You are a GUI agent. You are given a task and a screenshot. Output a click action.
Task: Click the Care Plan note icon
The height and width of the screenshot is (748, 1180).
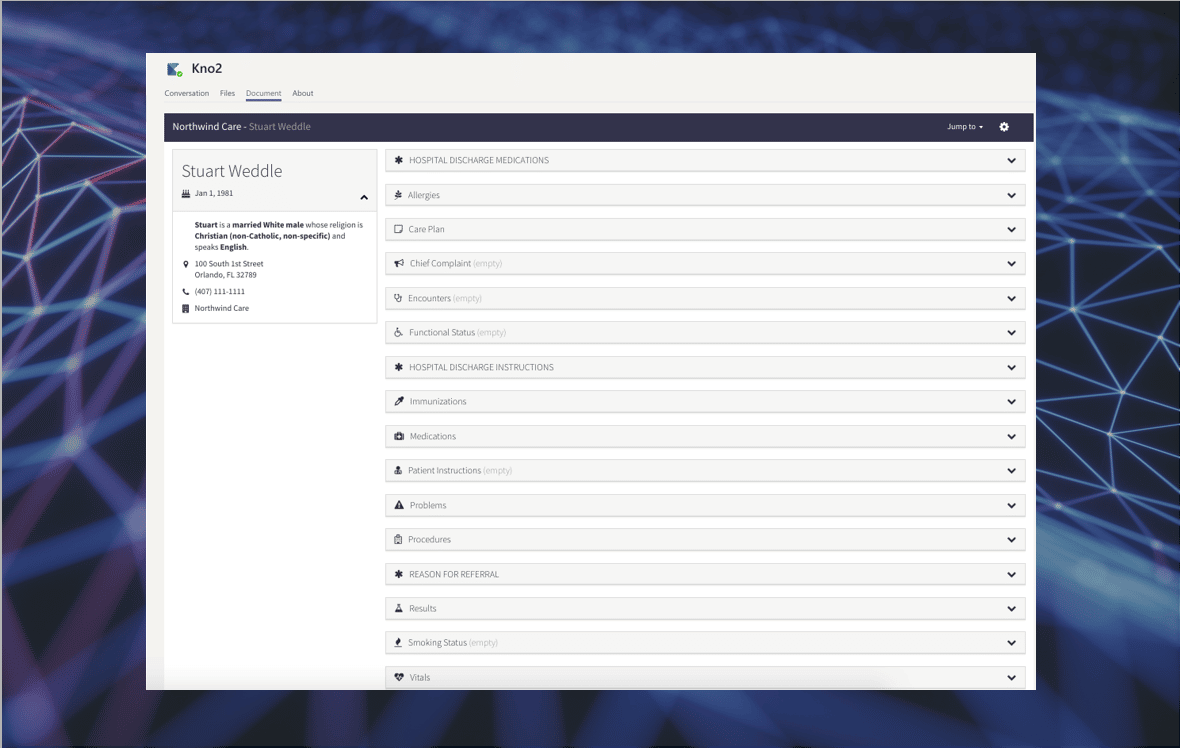[x=398, y=229]
